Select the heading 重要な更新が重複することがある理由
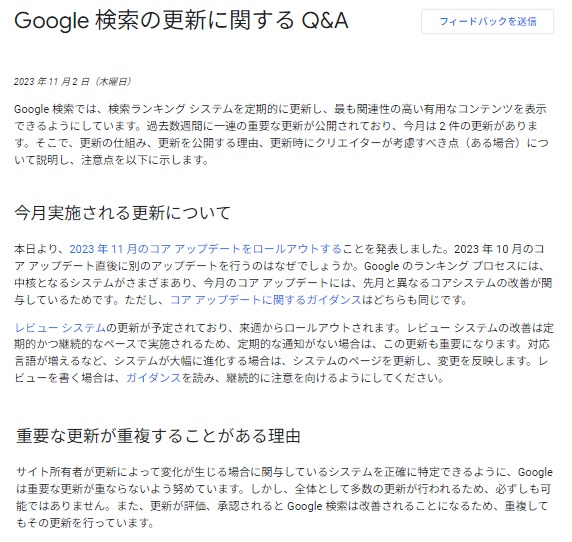 click(158, 435)
